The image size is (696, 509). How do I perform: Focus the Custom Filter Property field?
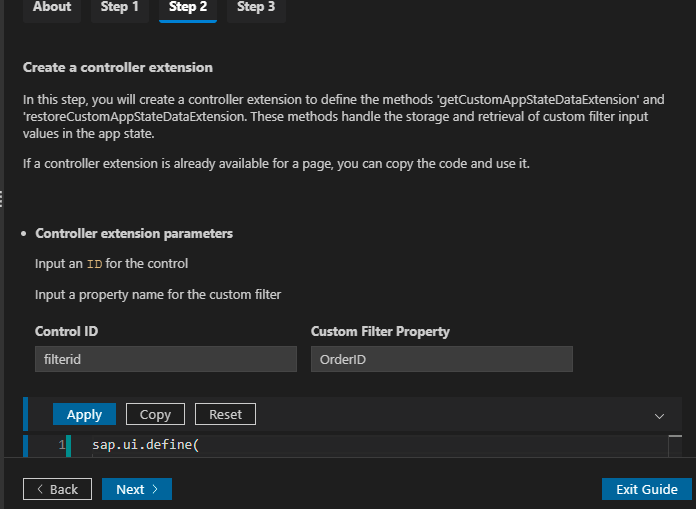(x=442, y=359)
